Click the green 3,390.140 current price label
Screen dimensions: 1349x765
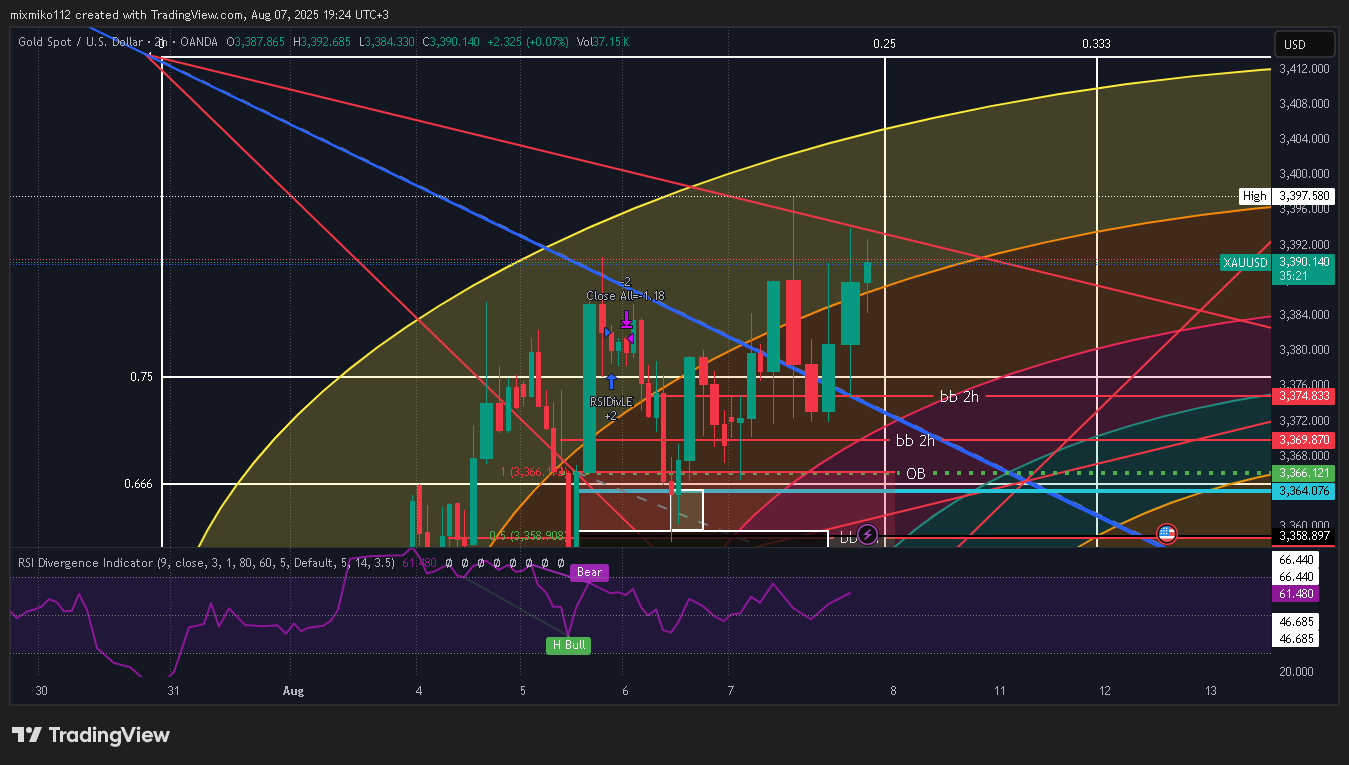(x=1304, y=262)
